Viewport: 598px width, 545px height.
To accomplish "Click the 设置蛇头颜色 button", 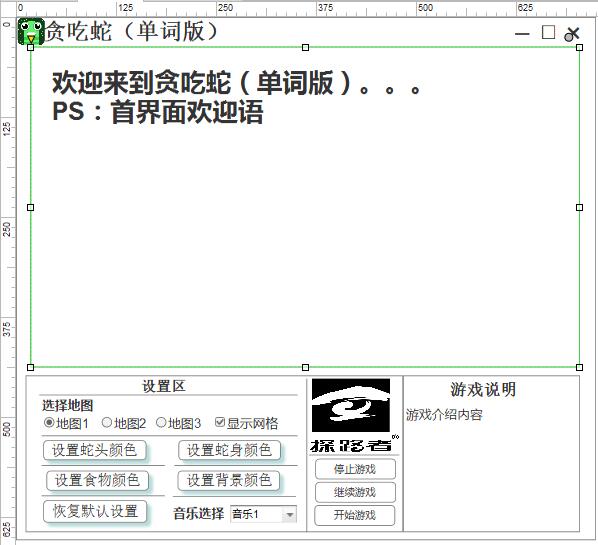I will pos(94,450).
